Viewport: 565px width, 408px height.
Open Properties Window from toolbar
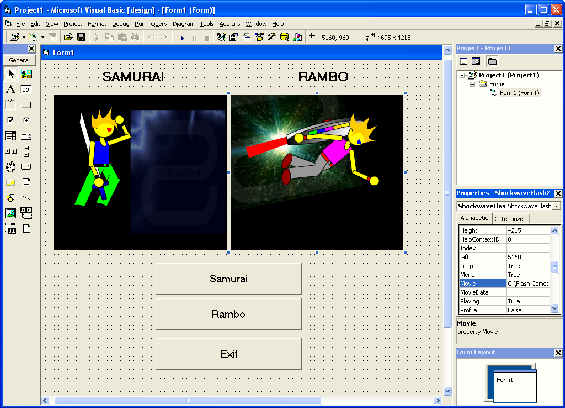pos(233,37)
